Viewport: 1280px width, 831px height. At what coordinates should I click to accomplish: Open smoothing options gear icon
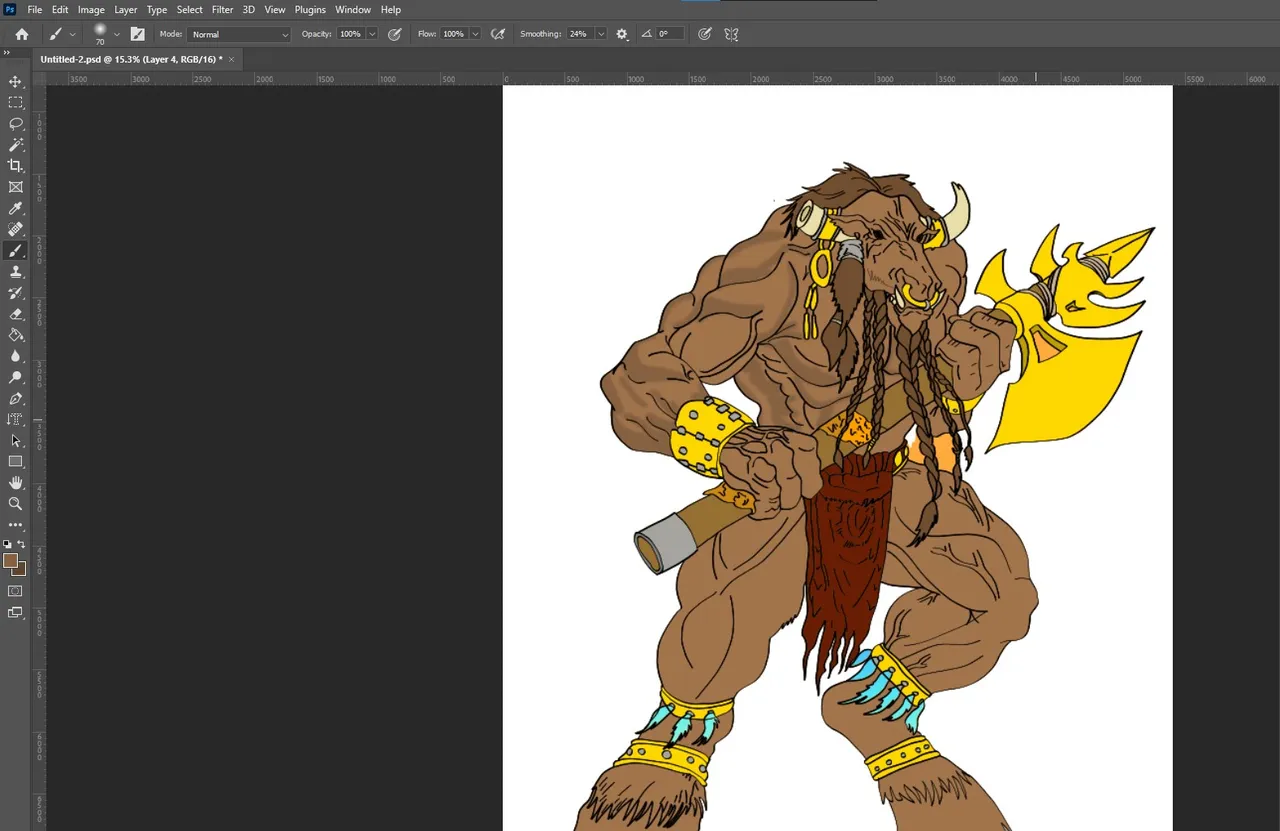pos(622,34)
